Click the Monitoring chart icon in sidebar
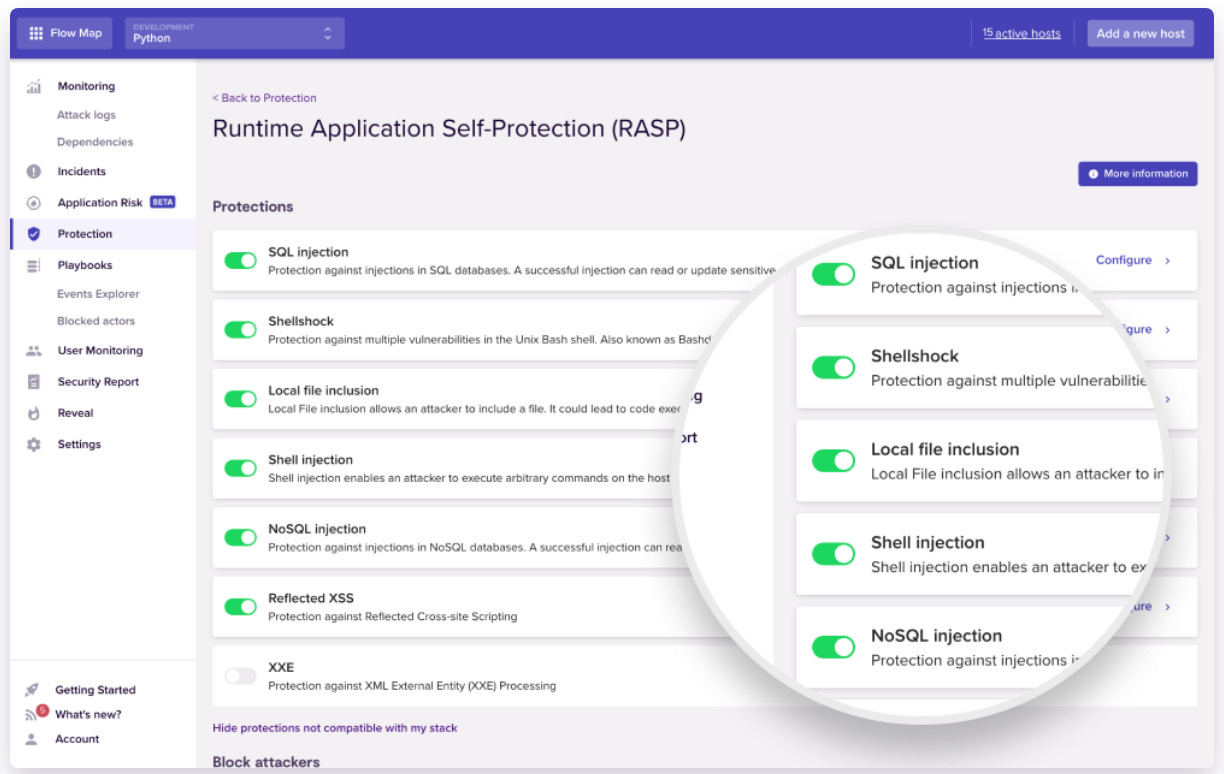The image size is (1224, 774). [34, 87]
